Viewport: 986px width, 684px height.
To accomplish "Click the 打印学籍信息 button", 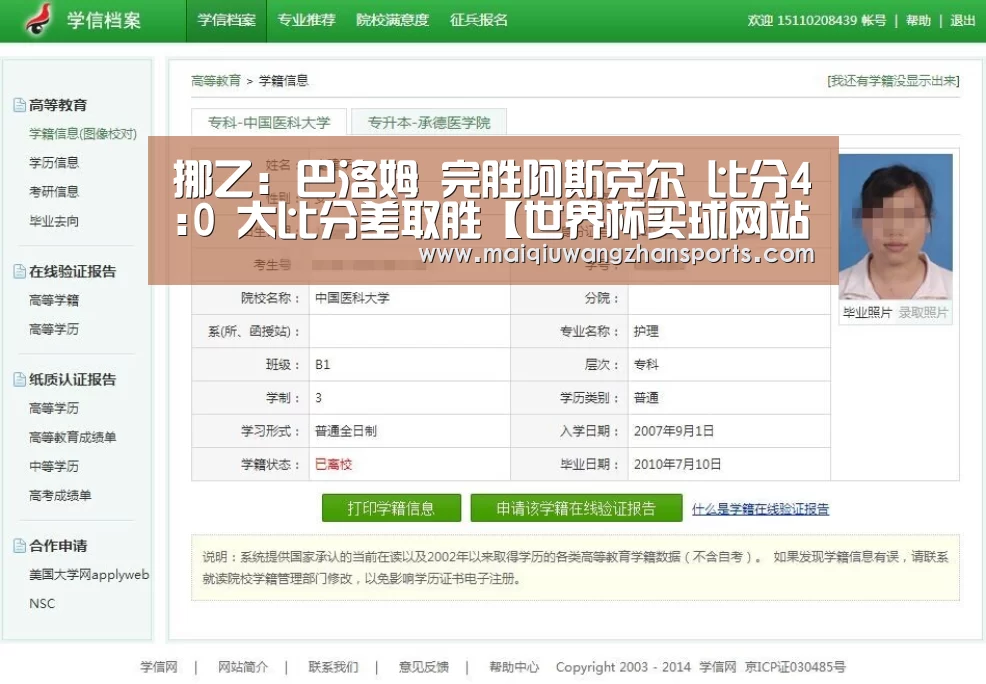I will pos(391,508).
